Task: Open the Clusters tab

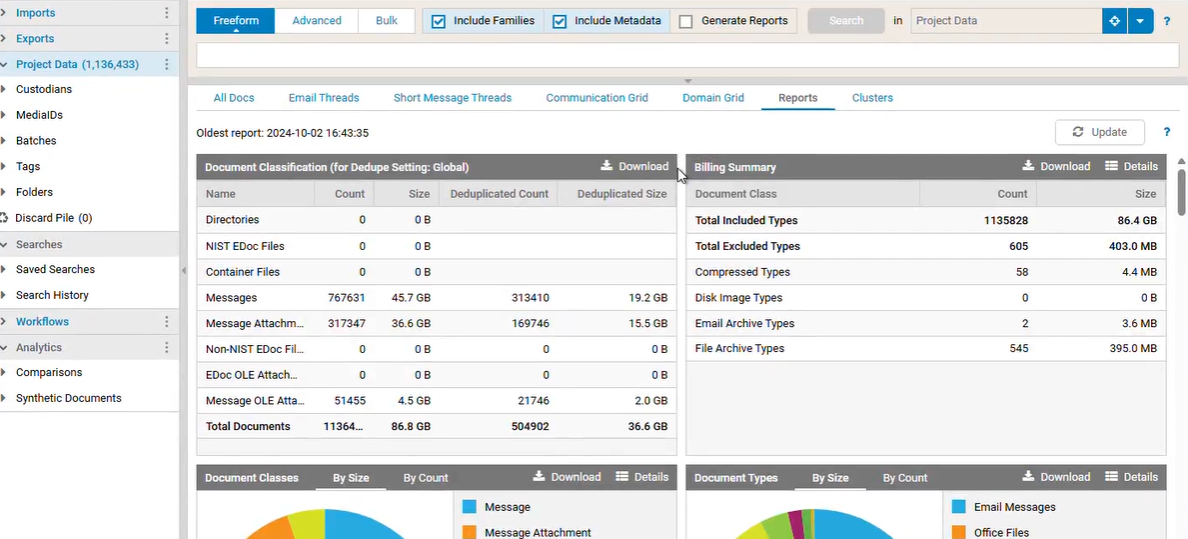Action: [872, 98]
